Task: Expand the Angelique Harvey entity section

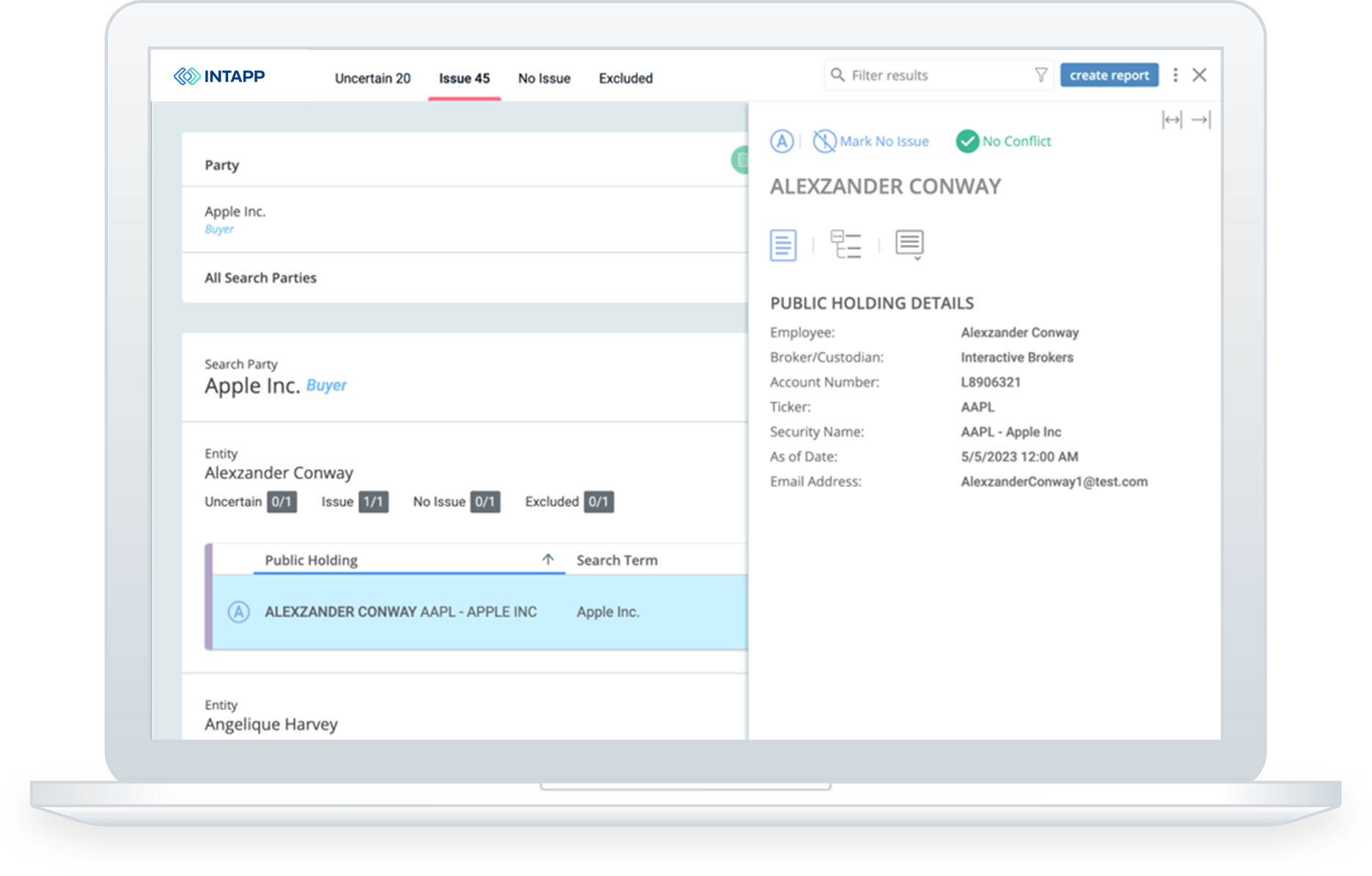Action: [x=270, y=723]
